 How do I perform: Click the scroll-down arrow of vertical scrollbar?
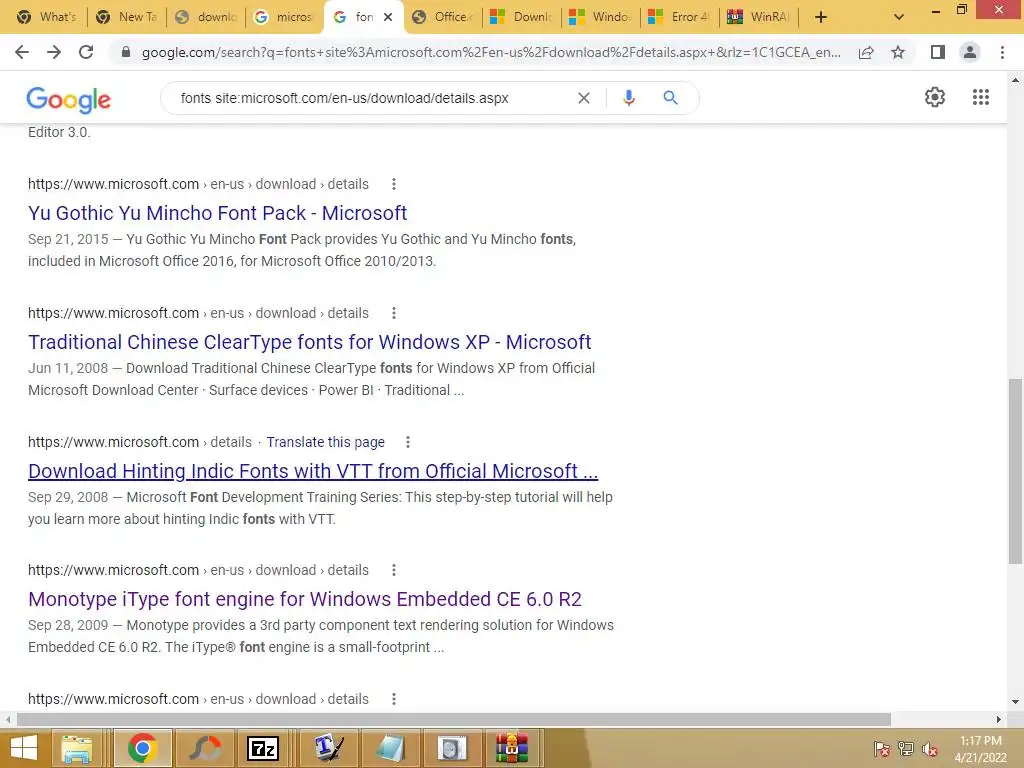1016,701
